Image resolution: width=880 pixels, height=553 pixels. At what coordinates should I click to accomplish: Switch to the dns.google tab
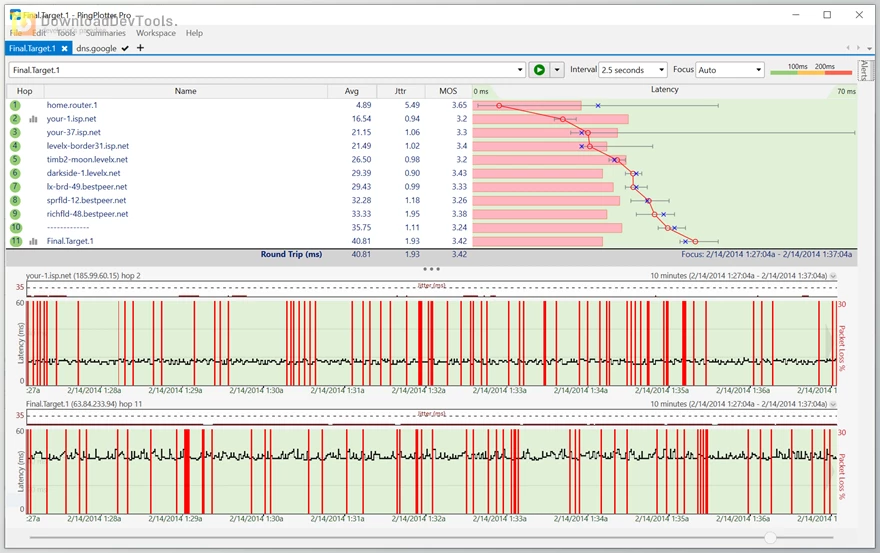(96, 48)
